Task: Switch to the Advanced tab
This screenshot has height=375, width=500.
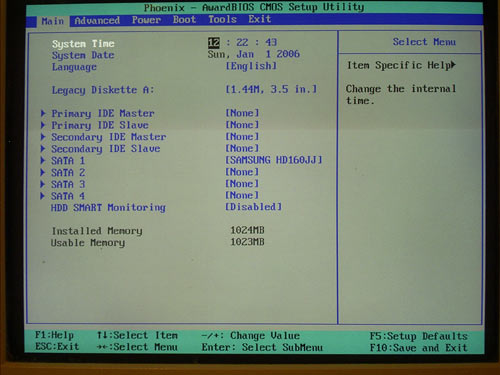Action: 97,21
